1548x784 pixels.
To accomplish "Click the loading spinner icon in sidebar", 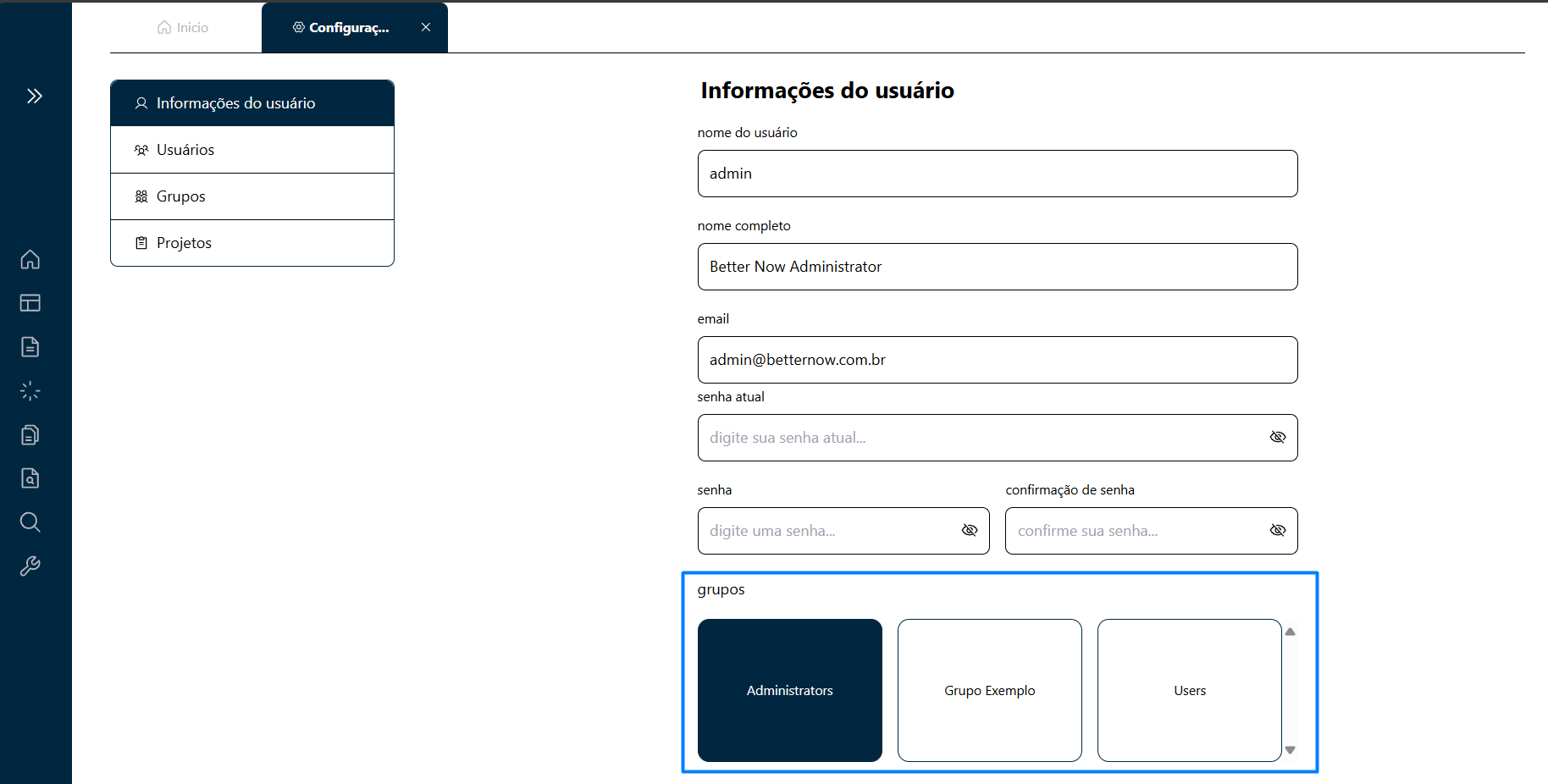I will click(30, 391).
